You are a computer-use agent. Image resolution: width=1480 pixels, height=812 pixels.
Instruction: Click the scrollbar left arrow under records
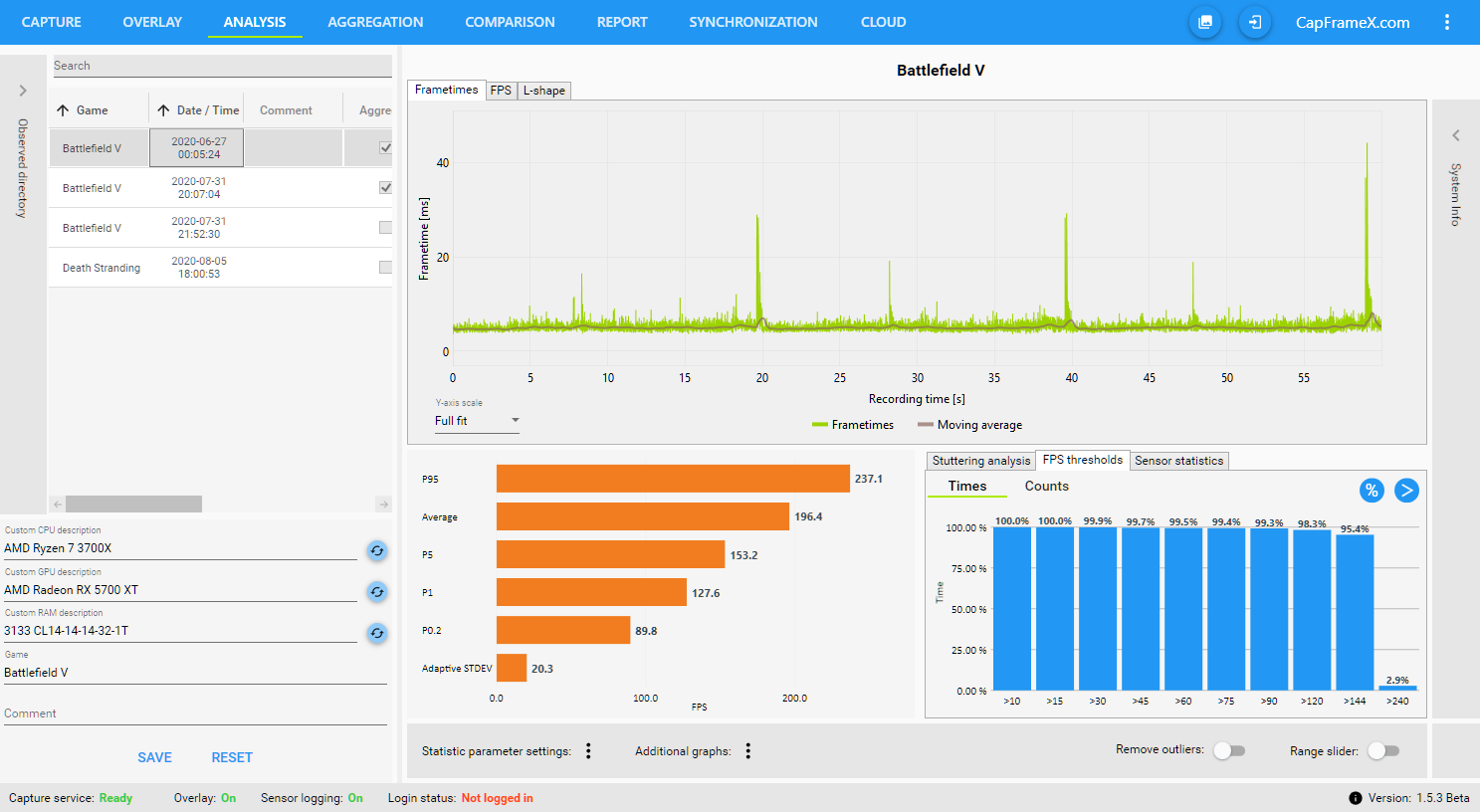pos(58,505)
